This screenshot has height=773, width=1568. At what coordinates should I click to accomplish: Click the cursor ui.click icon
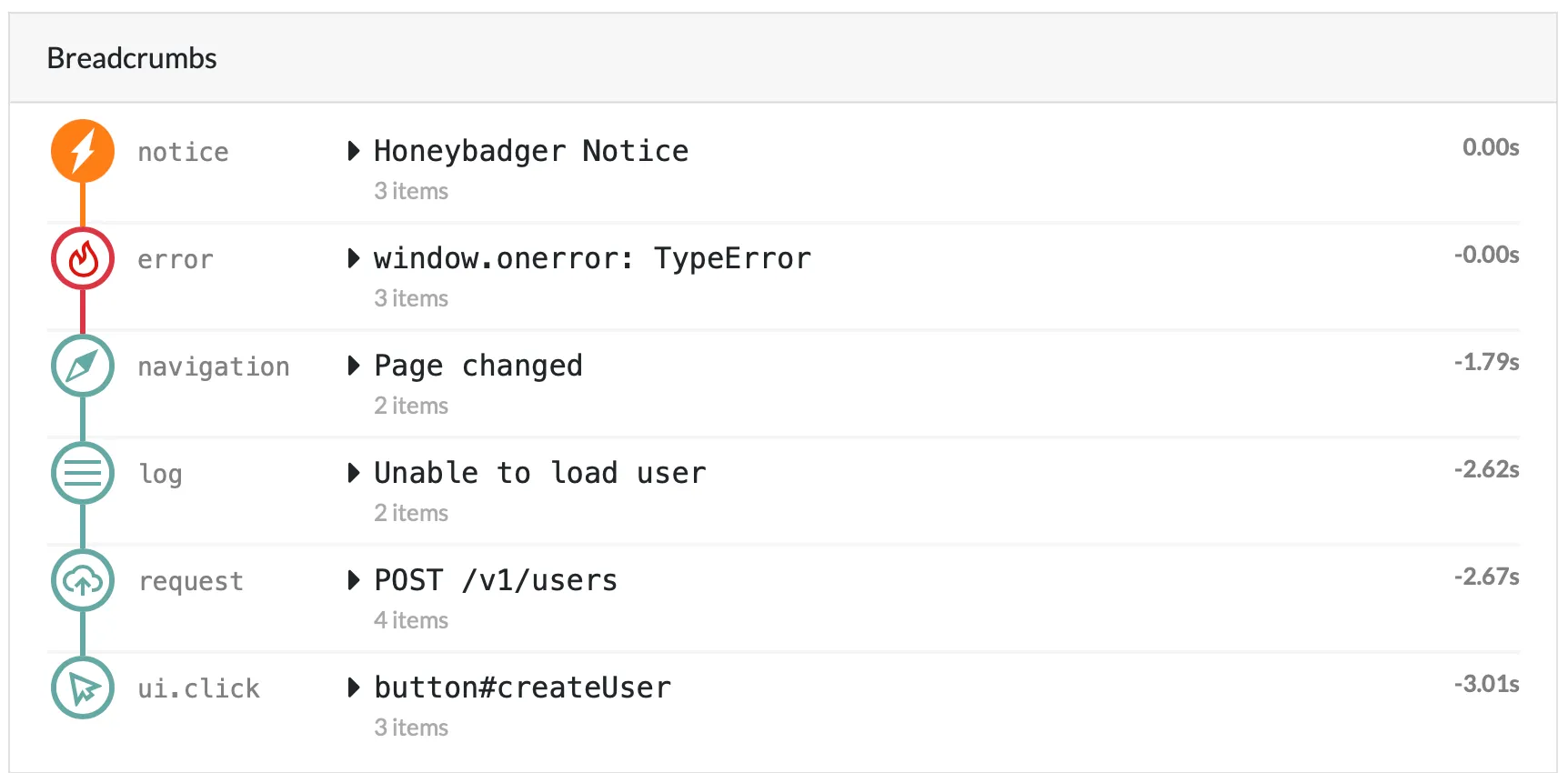82,688
